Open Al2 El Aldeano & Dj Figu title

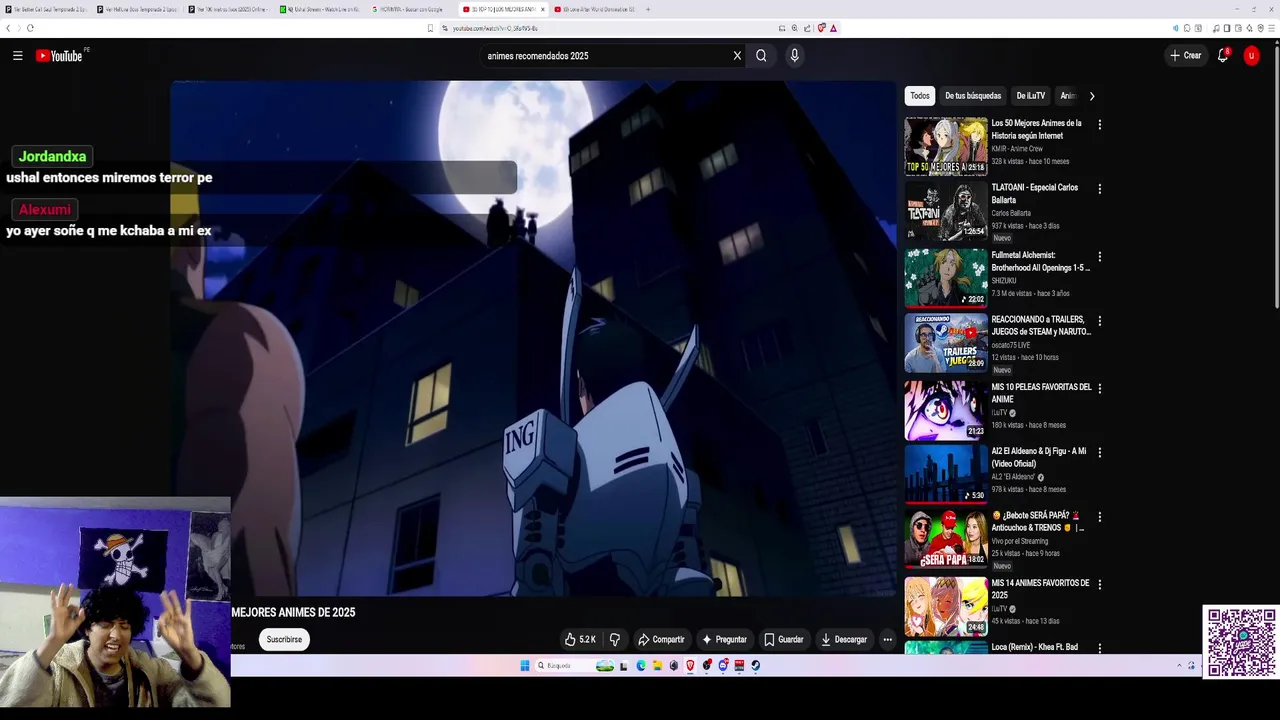coord(1038,457)
